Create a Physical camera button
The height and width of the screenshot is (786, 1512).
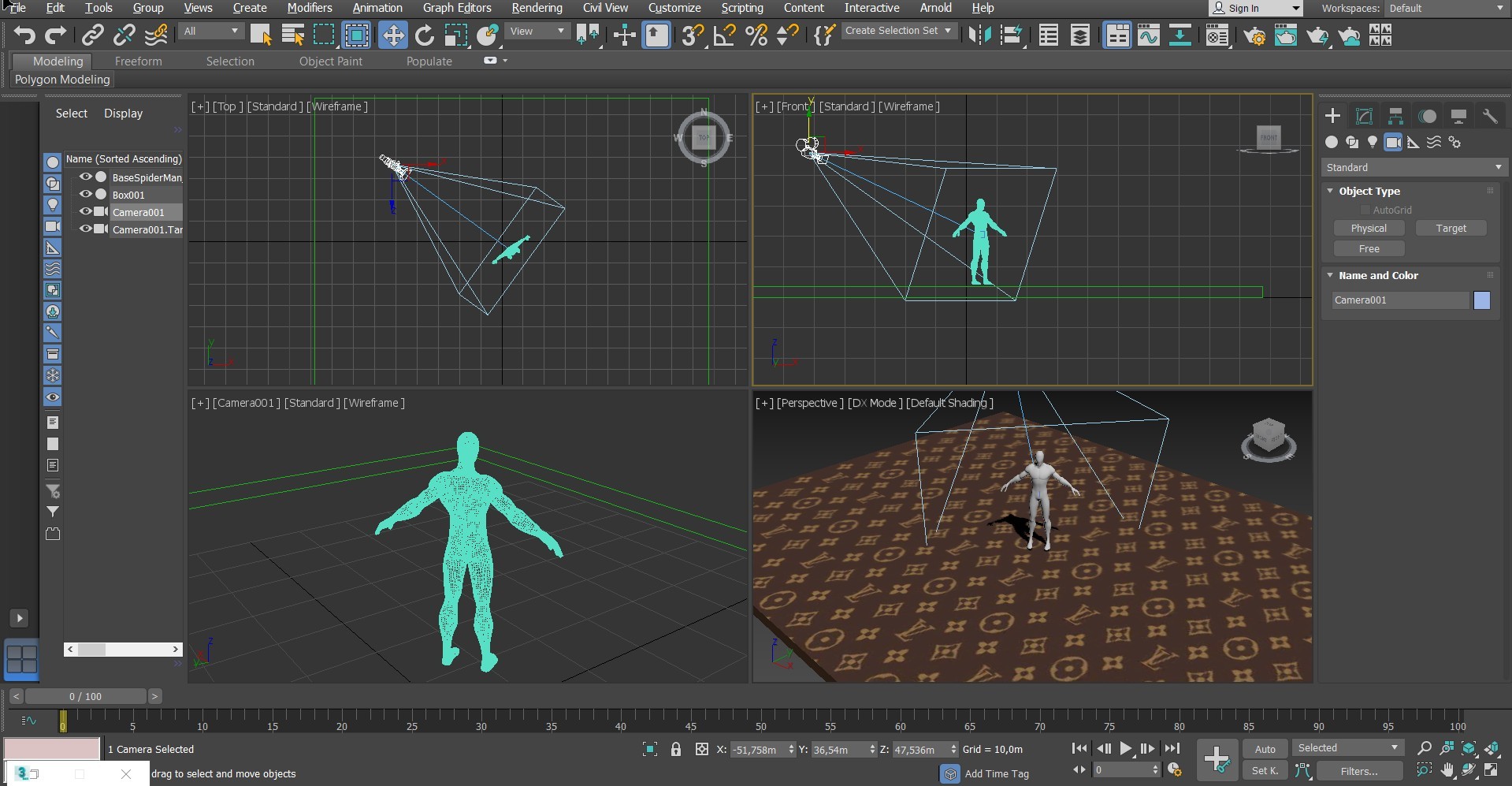[x=1369, y=228]
